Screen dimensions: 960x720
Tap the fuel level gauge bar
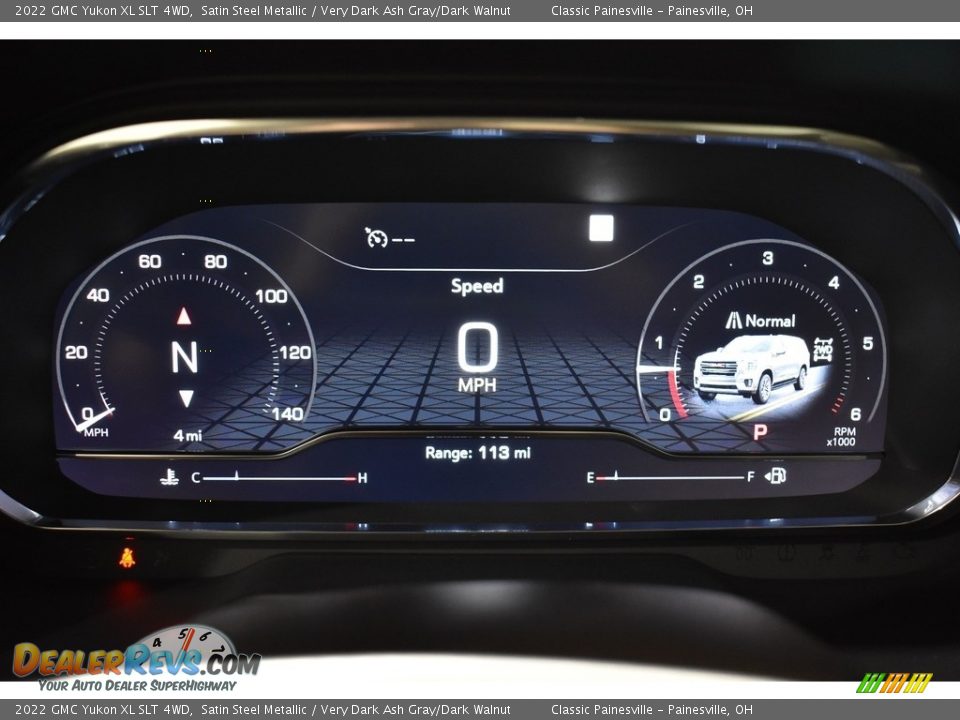click(670, 477)
